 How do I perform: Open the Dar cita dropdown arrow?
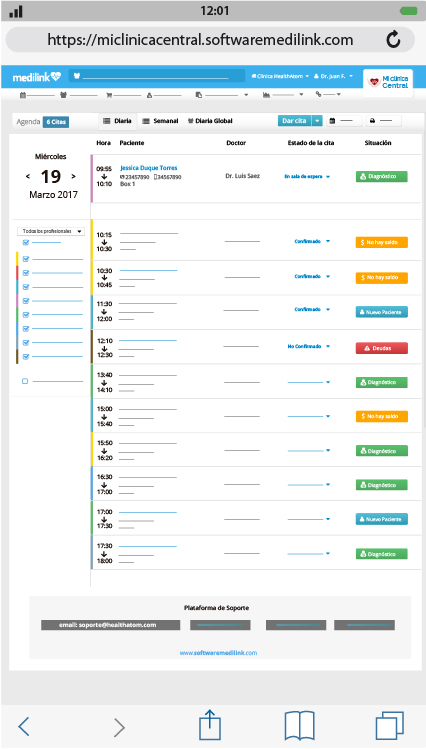(317, 121)
